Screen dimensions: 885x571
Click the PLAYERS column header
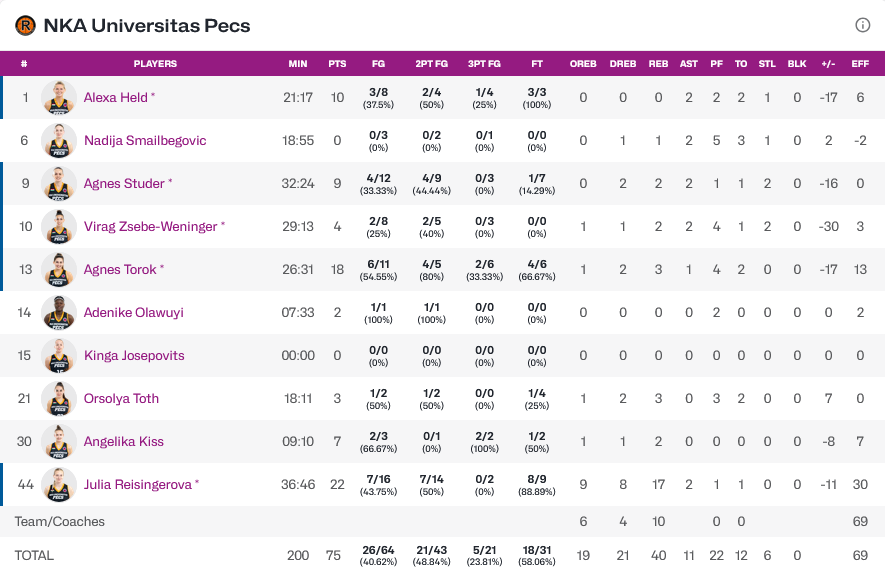155,64
